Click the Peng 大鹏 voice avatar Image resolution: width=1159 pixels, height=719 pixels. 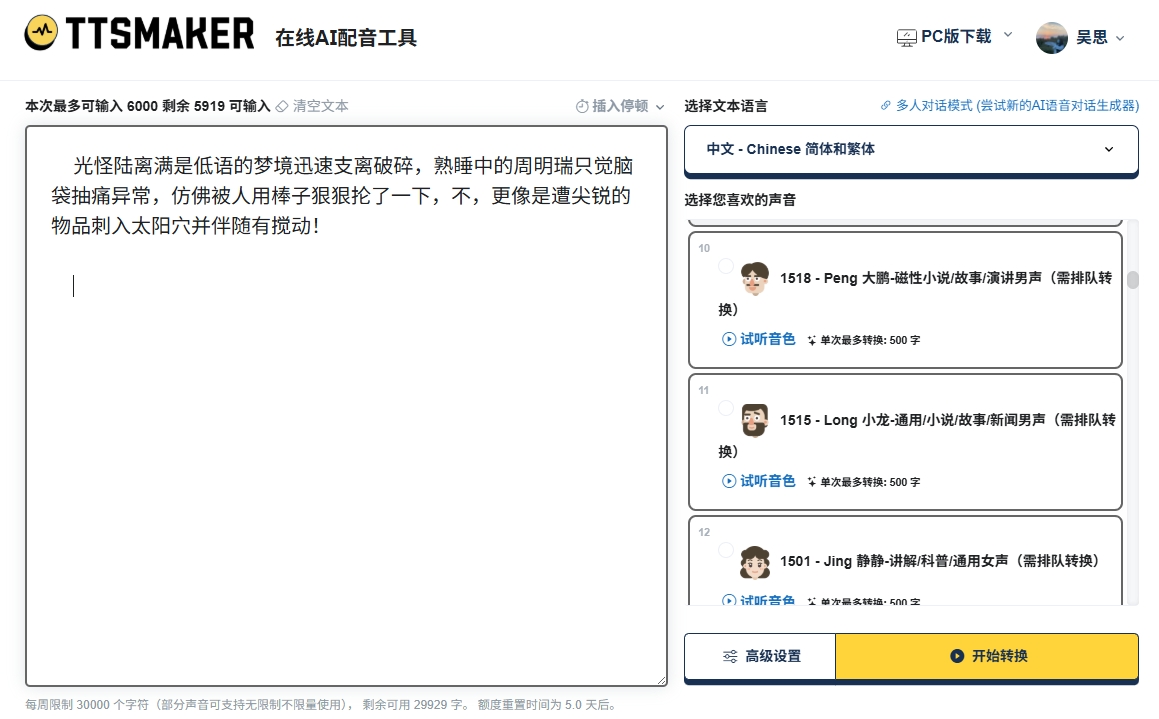tap(754, 279)
